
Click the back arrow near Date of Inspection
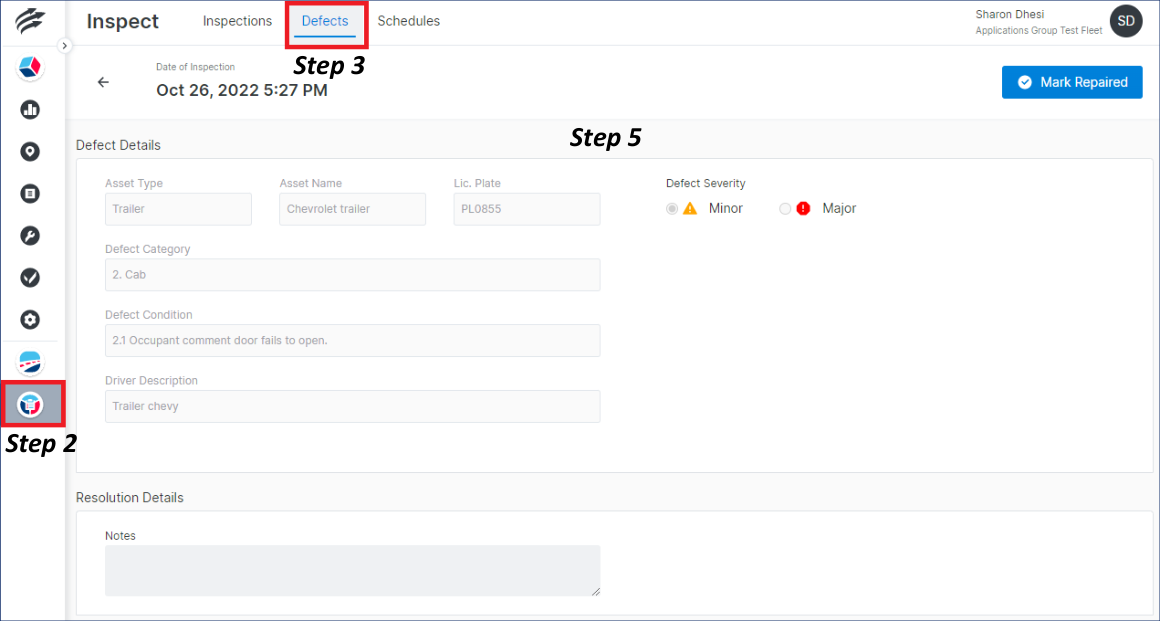click(103, 82)
